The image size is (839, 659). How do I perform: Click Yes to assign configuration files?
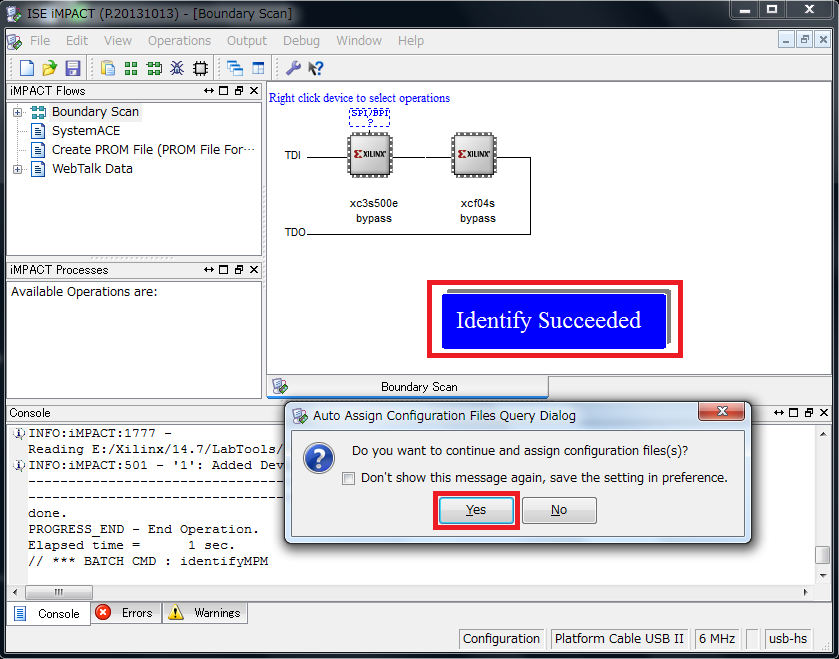476,510
